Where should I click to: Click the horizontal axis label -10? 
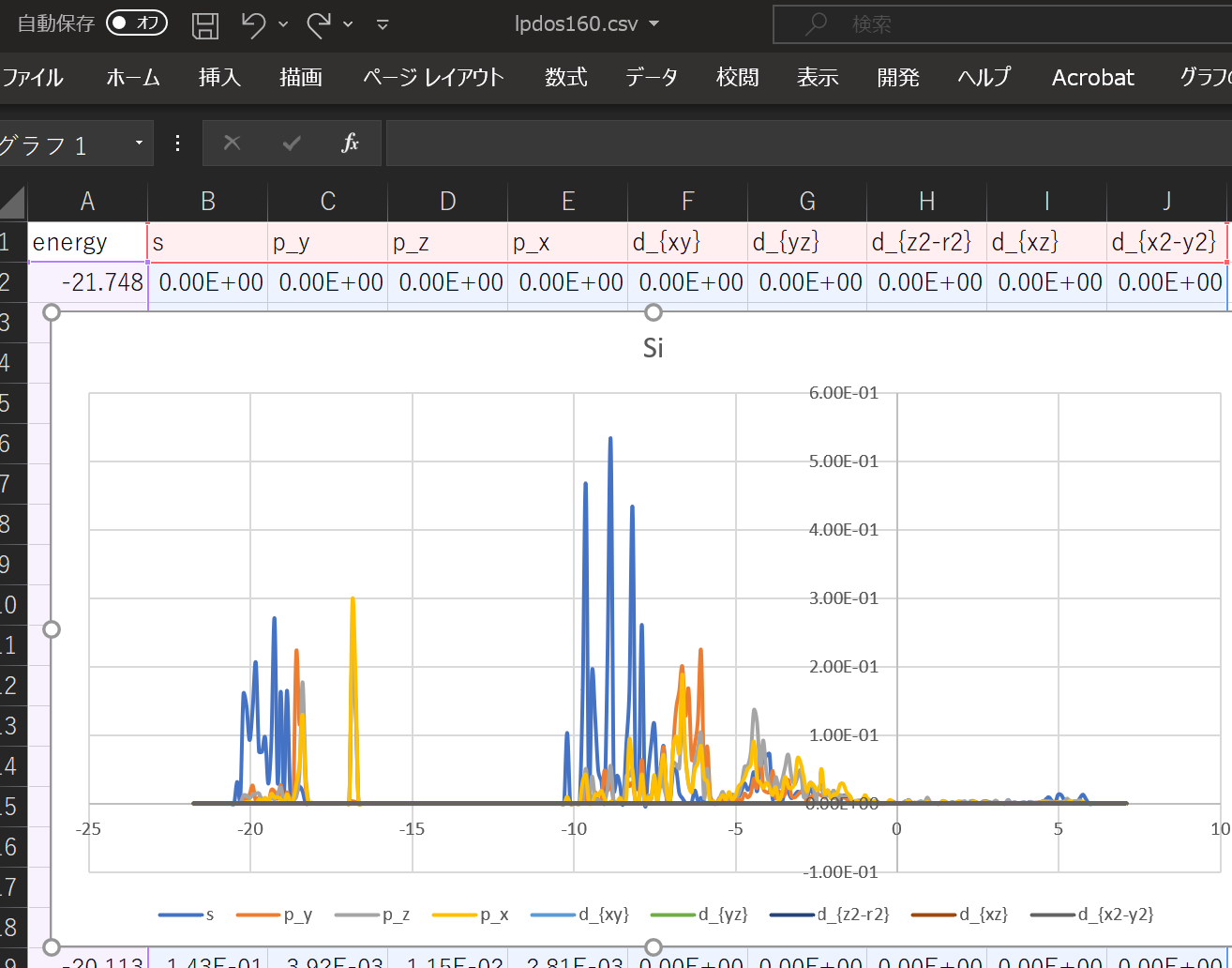tap(574, 829)
